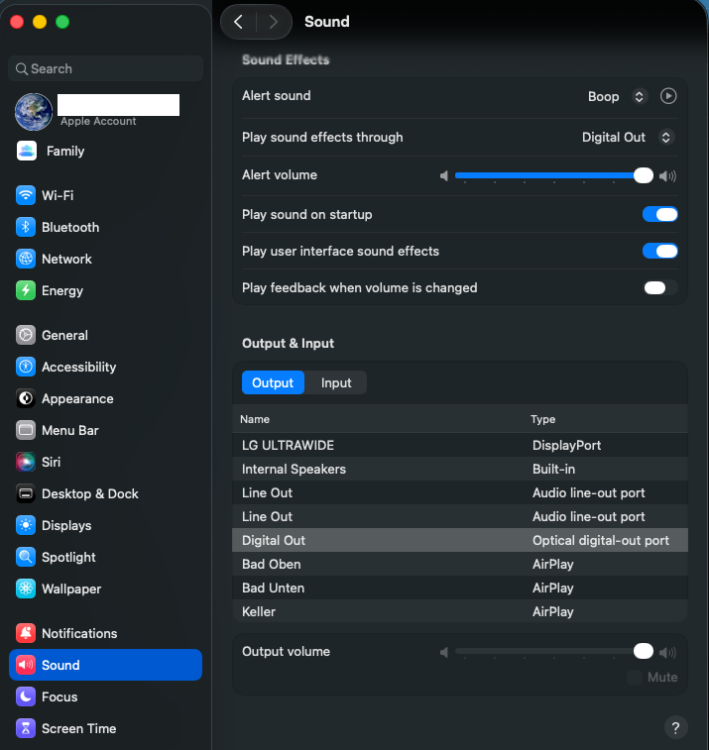Open Wi-Fi settings icon
The height and width of the screenshot is (750, 709).
click(26, 195)
